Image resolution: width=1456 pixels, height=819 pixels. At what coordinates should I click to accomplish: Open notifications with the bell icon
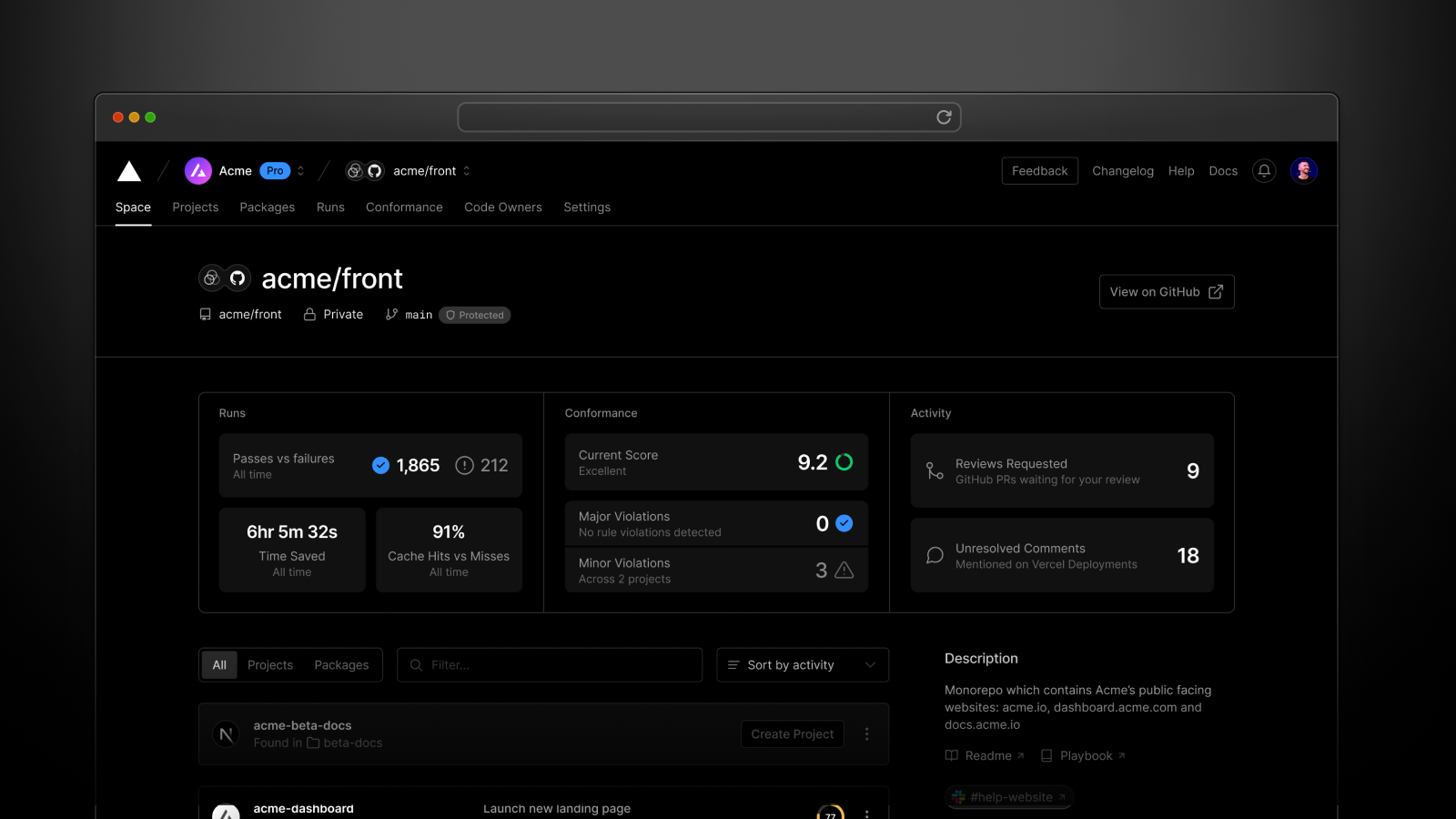pos(1264,171)
